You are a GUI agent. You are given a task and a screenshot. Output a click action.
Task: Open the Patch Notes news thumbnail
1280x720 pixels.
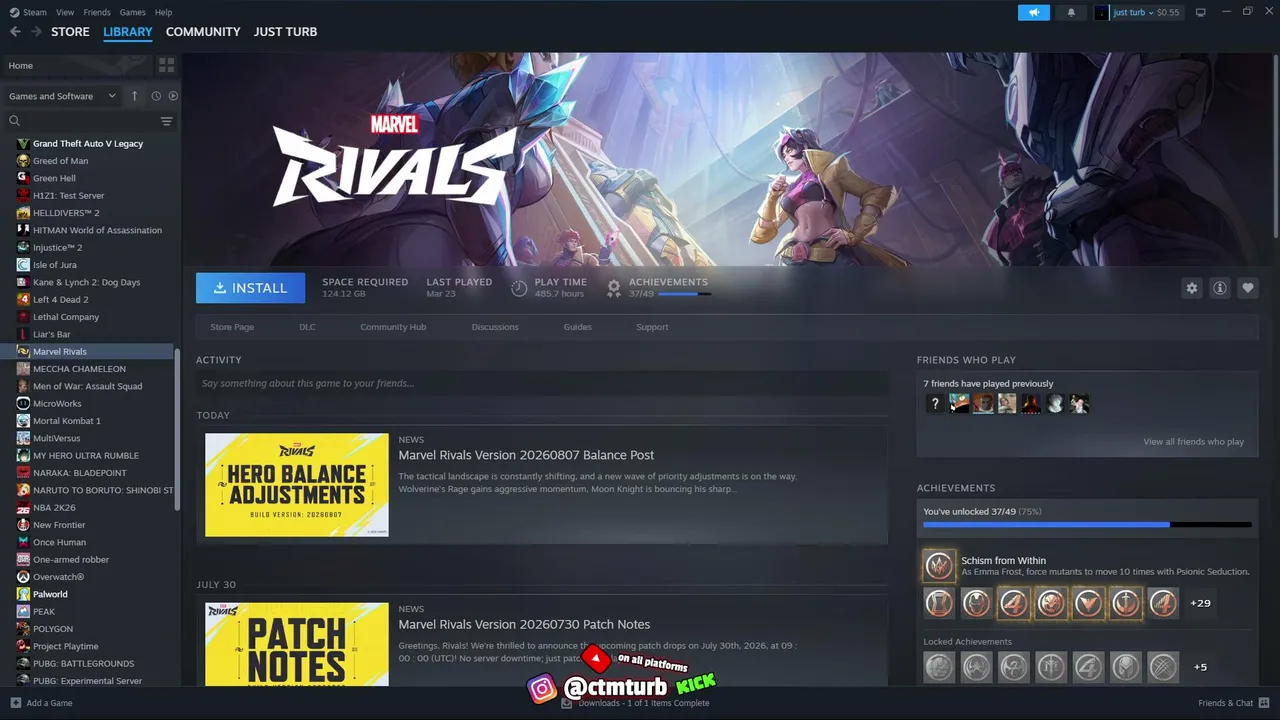(297, 644)
